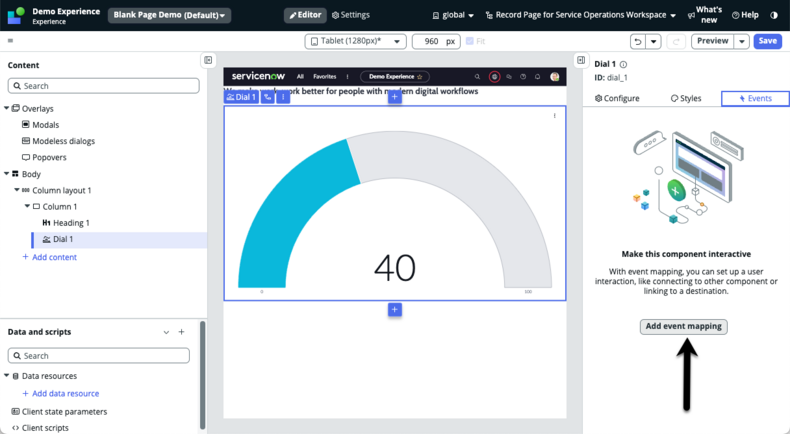
Task: Open the Help menu
Action: pos(745,15)
